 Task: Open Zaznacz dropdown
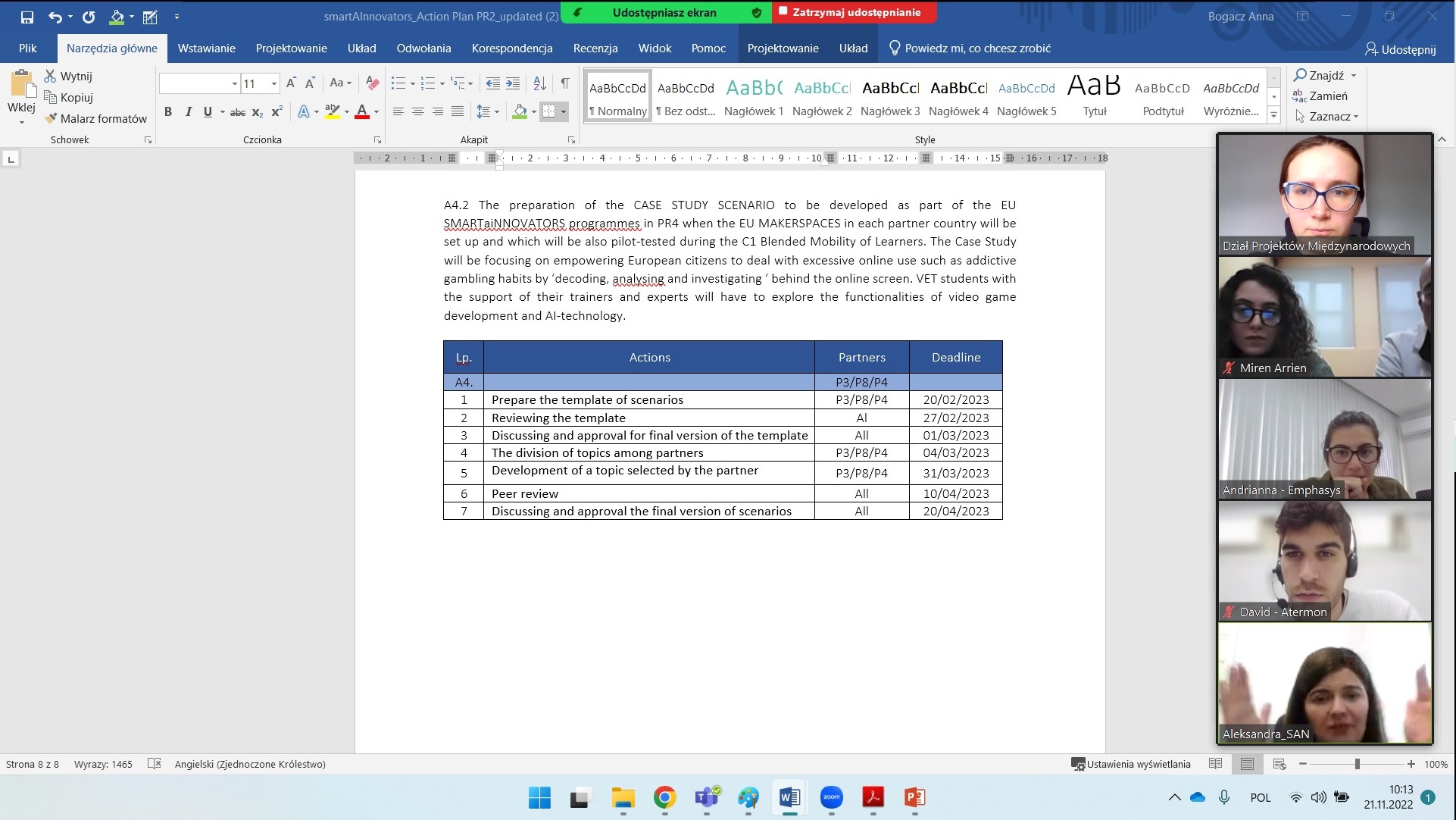click(1327, 116)
